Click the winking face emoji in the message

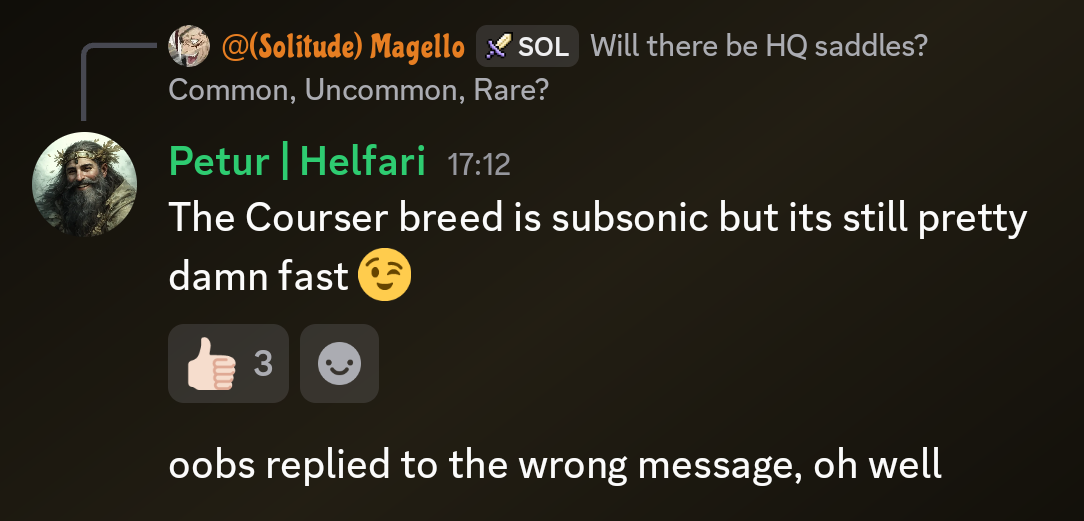click(x=384, y=274)
